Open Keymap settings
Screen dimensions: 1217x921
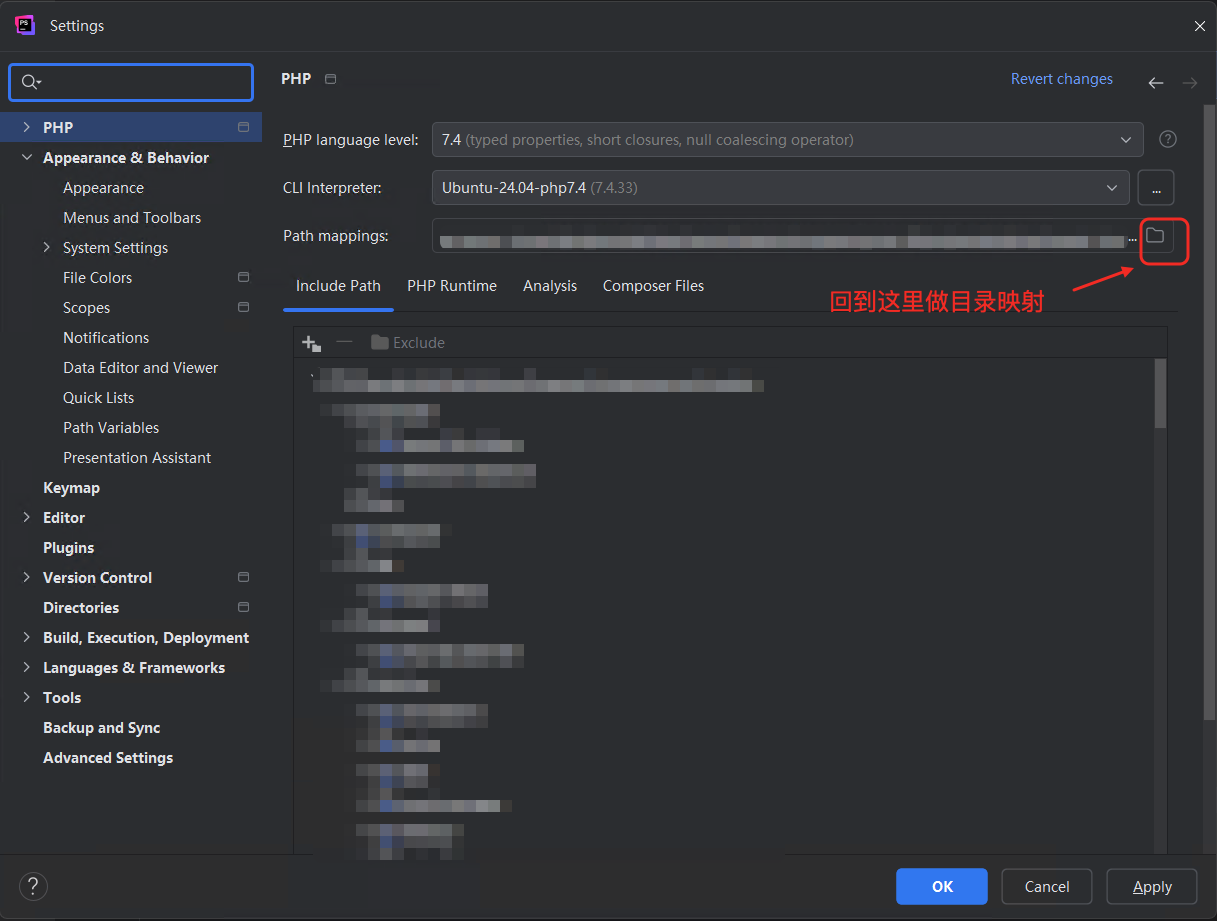[71, 487]
